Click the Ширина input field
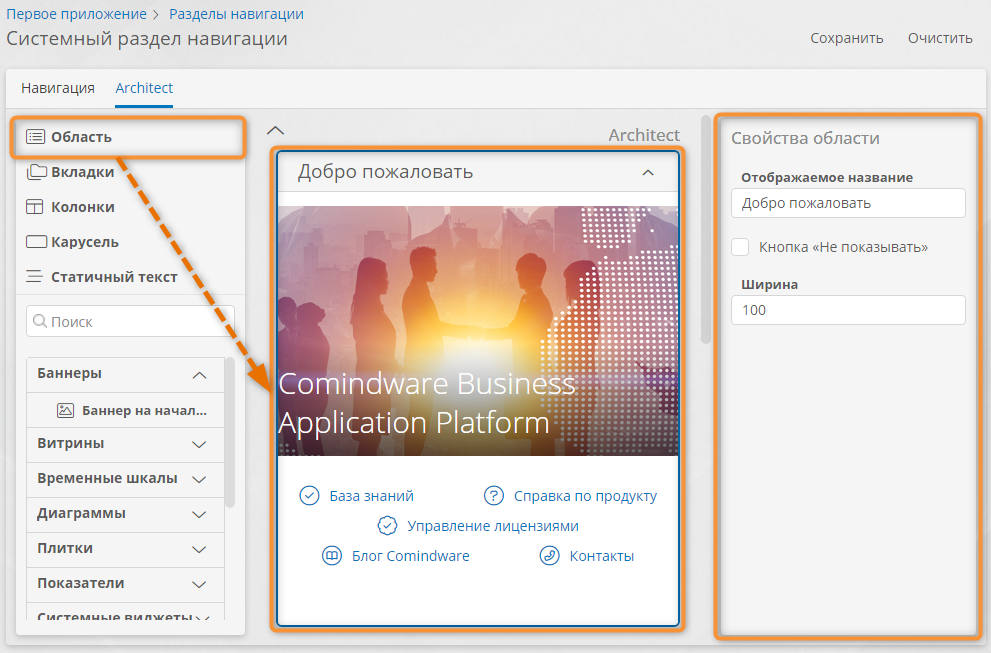This screenshot has height=653, width=991. (848, 310)
